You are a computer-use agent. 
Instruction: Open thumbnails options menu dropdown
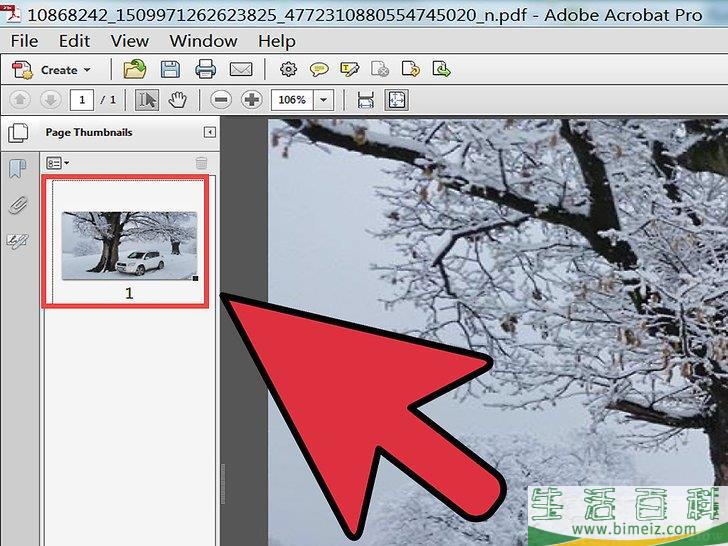click(x=58, y=163)
